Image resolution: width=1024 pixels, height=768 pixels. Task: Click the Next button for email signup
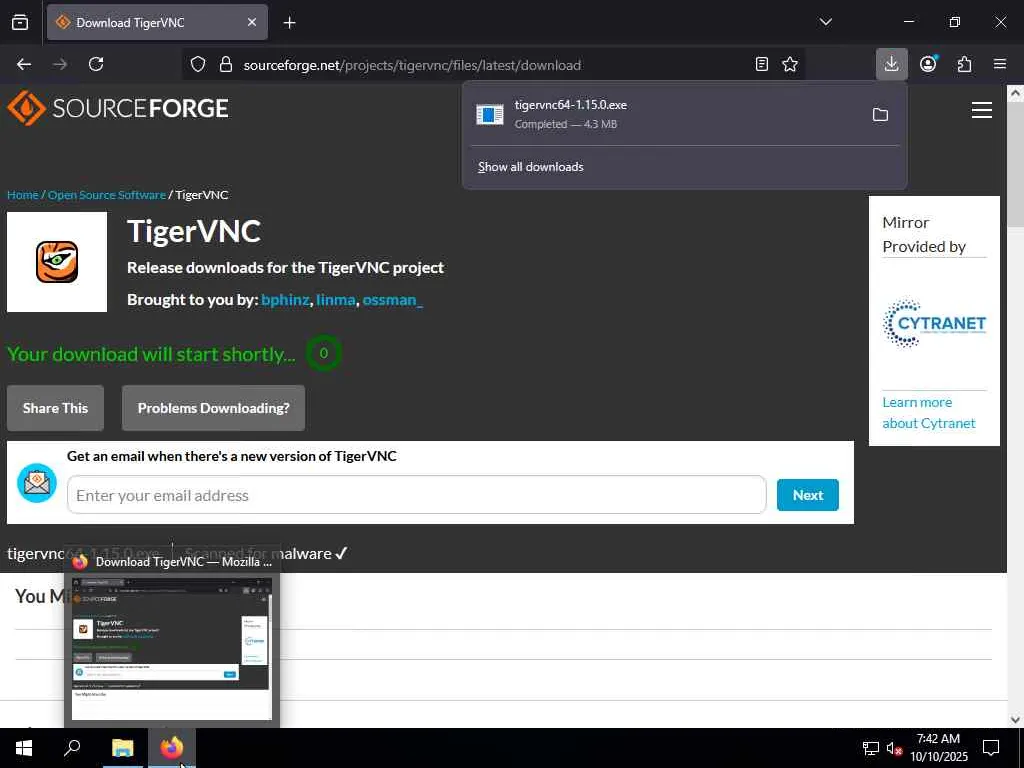click(808, 495)
